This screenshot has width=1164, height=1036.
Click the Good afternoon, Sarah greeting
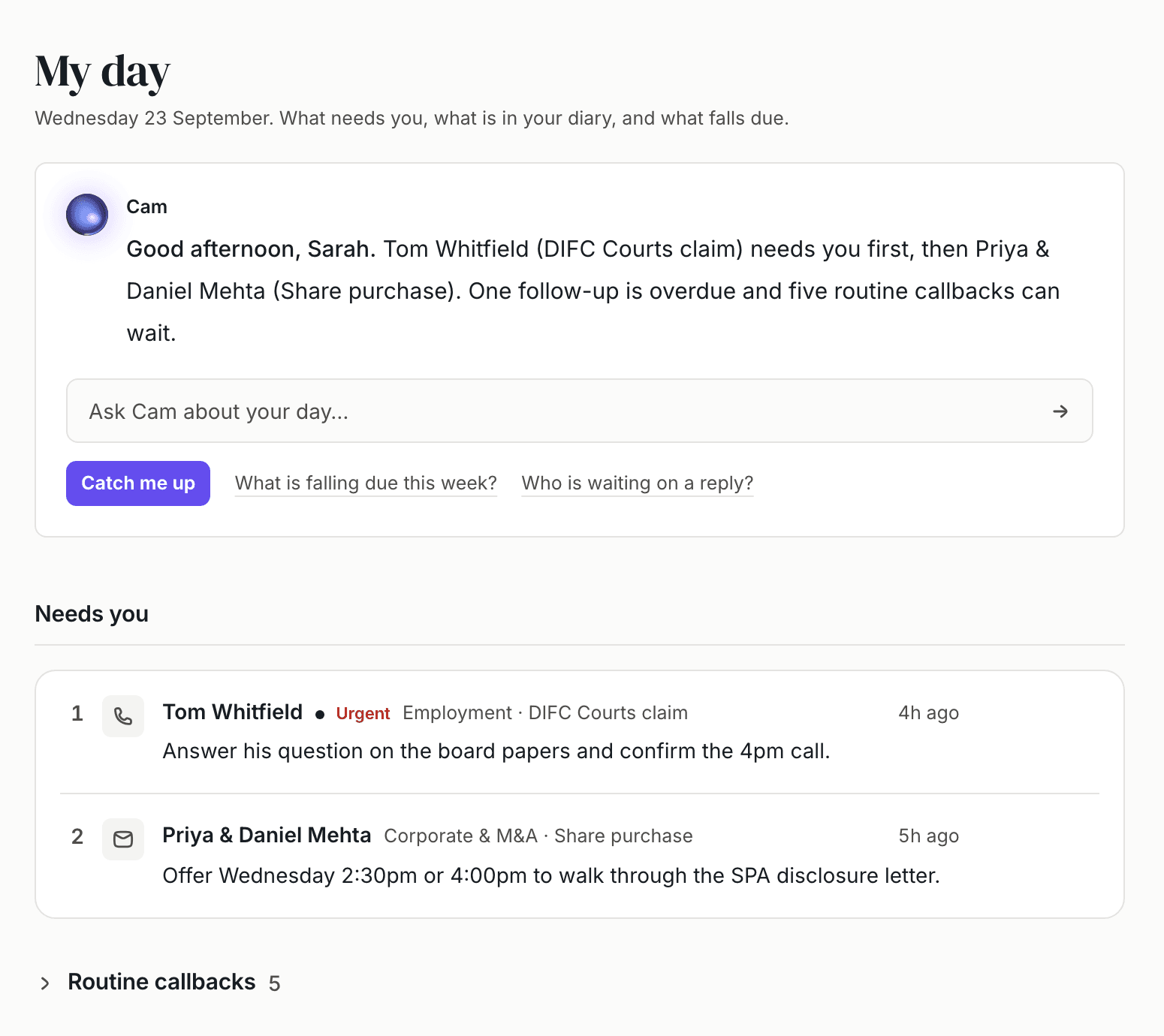click(x=251, y=248)
